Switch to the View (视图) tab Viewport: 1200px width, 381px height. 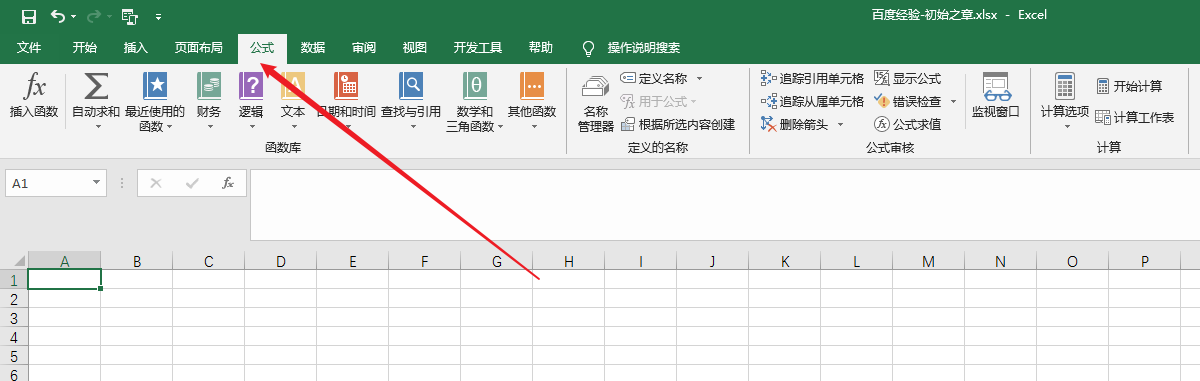(x=414, y=47)
